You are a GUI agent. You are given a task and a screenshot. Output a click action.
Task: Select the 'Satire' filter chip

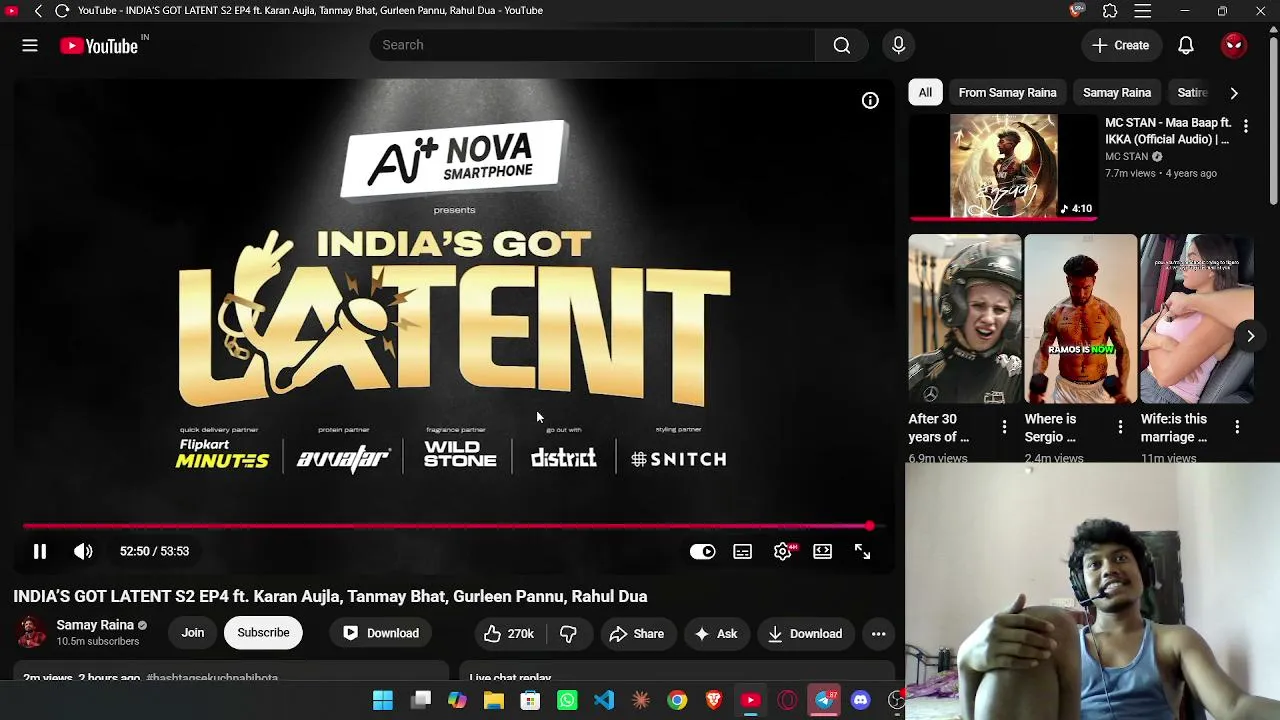point(1192,93)
